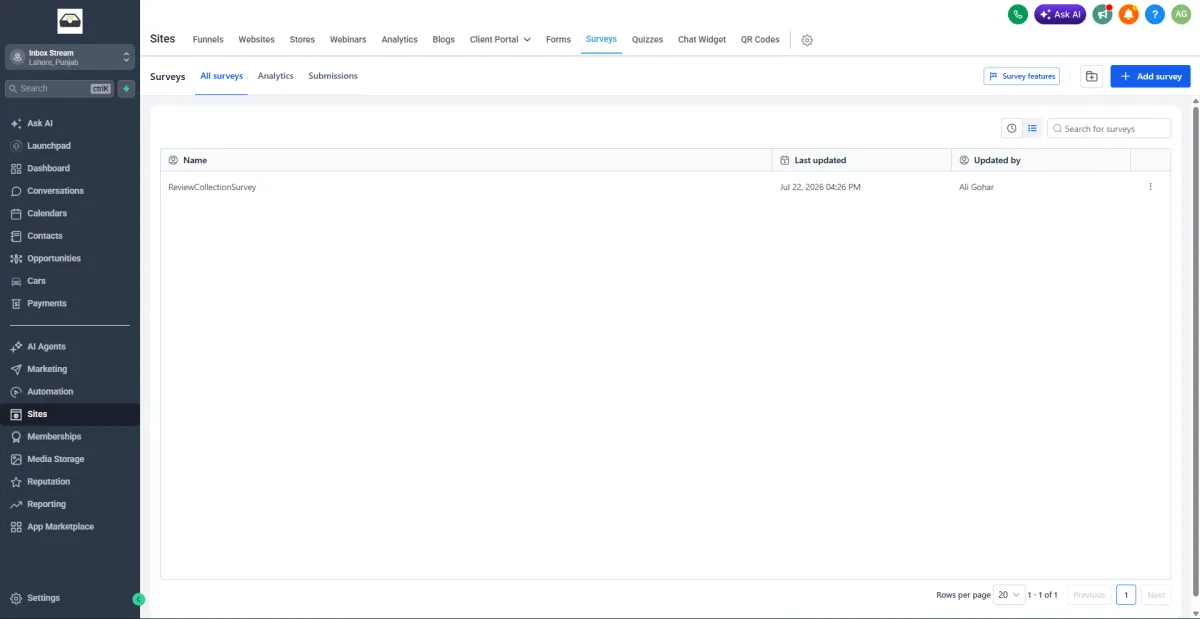Switch to the Chat Widget tab
1200x619 pixels.
(702, 40)
